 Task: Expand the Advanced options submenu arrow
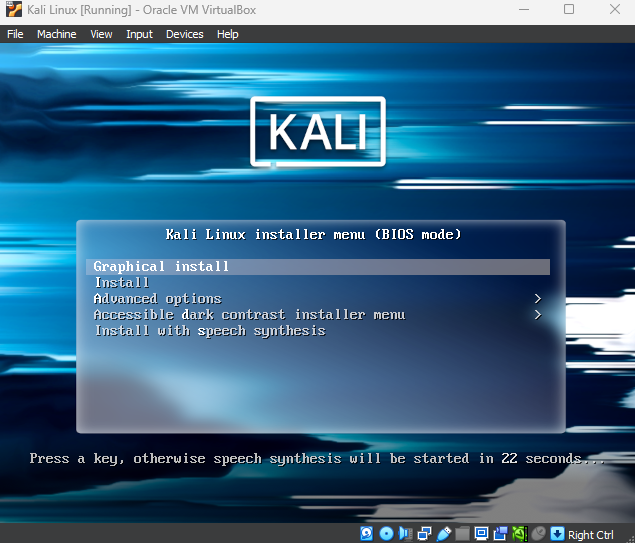pos(538,299)
